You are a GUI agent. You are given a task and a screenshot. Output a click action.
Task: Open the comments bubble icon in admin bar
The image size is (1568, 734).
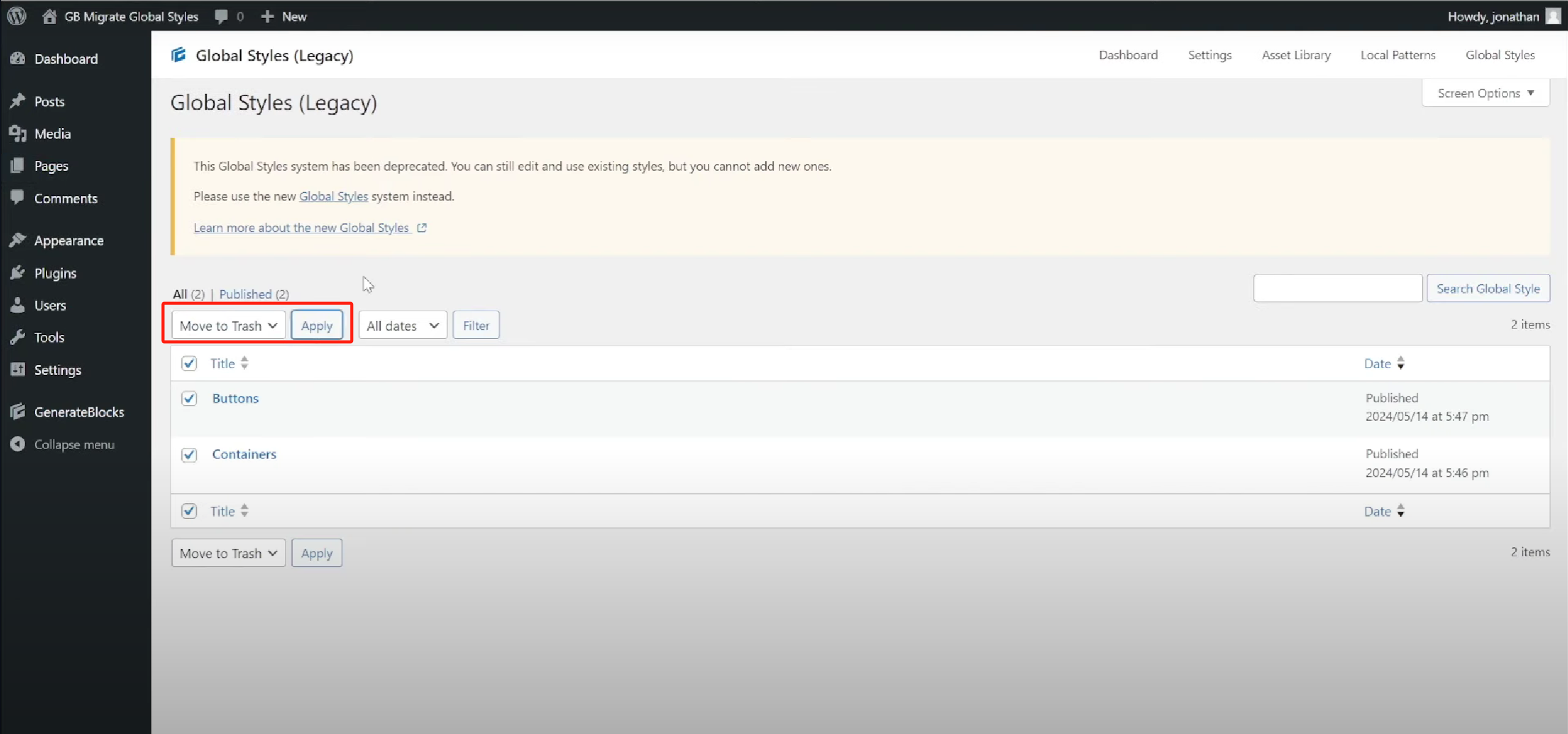pos(221,16)
